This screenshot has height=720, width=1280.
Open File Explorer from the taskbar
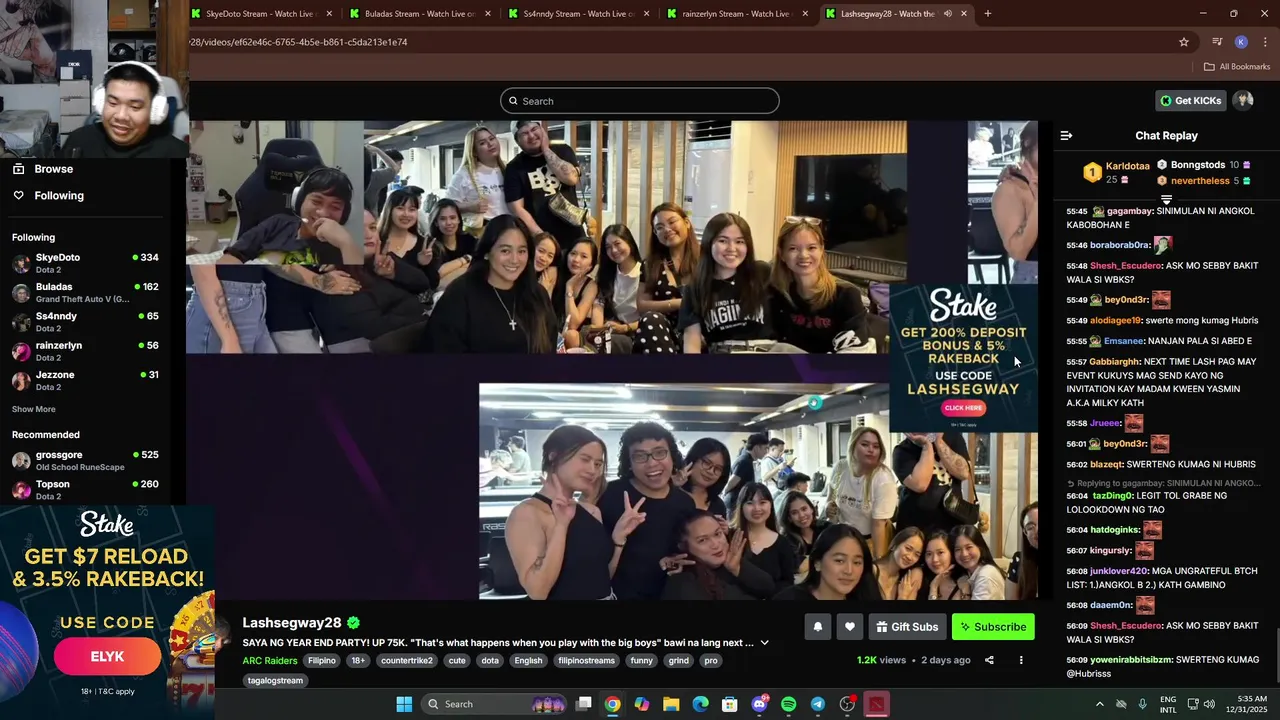[671, 704]
